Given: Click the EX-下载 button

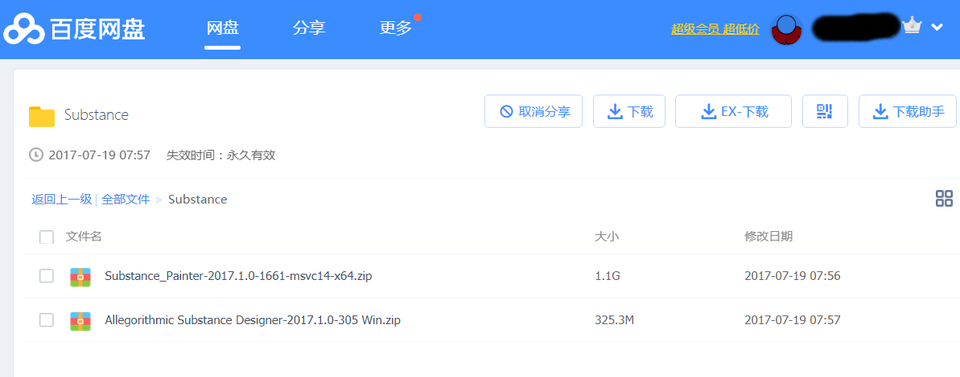Looking at the screenshot, I should 733,111.
